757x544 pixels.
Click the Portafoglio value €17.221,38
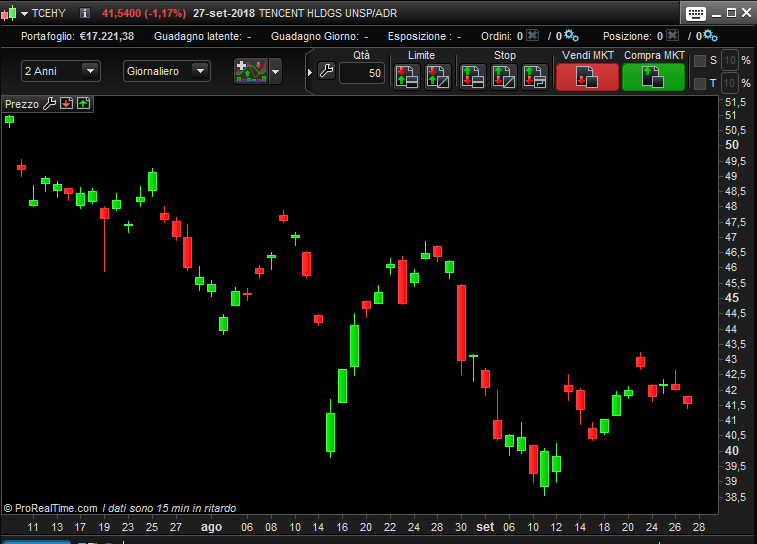point(106,36)
